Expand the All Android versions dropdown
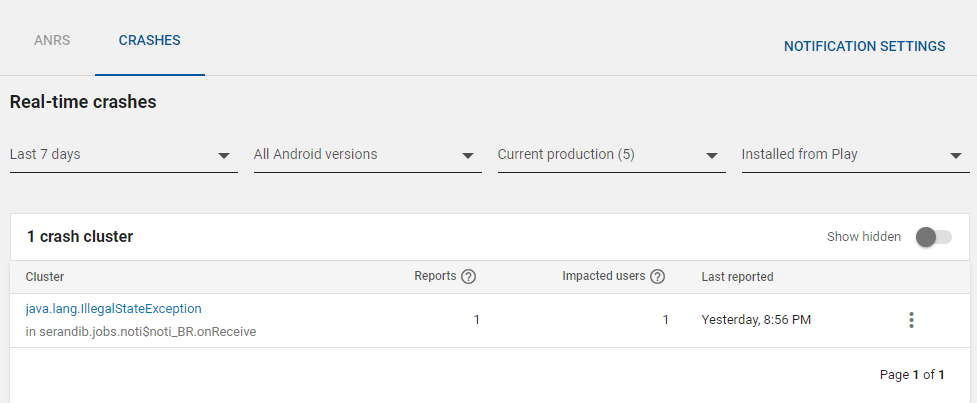Image resolution: width=977 pixels, height=403 pixels. click(367, 155)
